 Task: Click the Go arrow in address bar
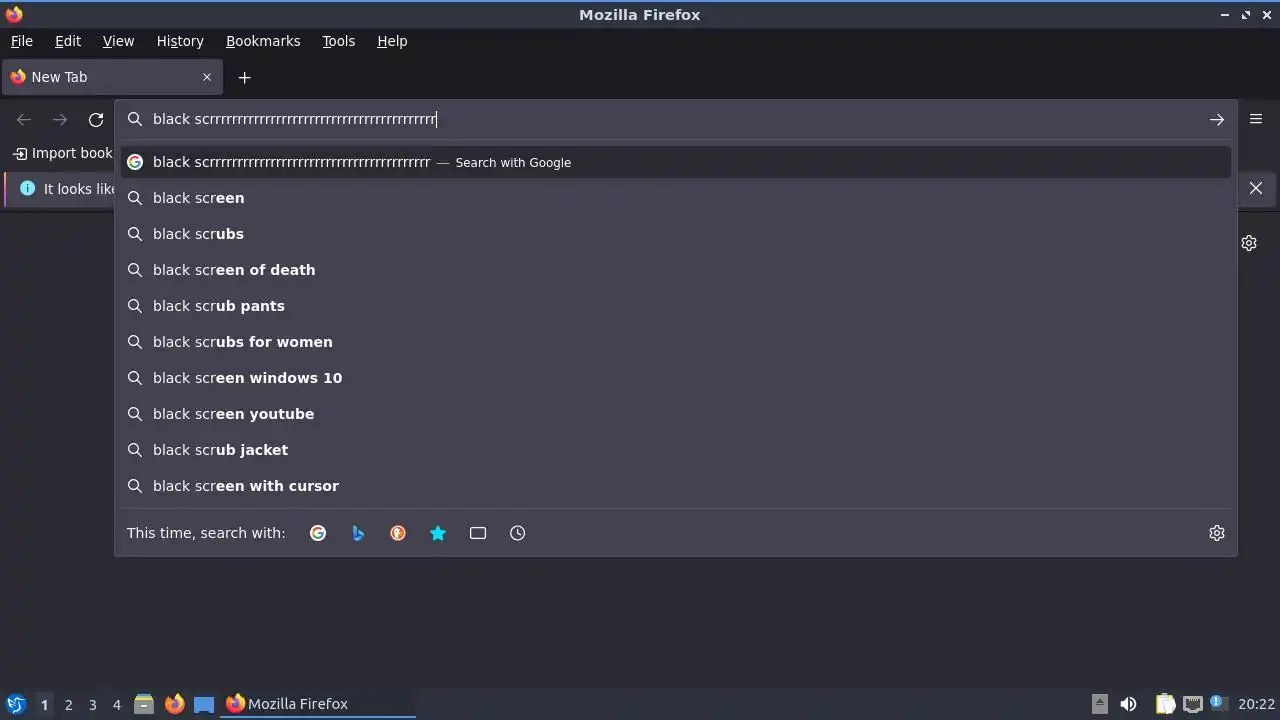(x=1217, y=119)
